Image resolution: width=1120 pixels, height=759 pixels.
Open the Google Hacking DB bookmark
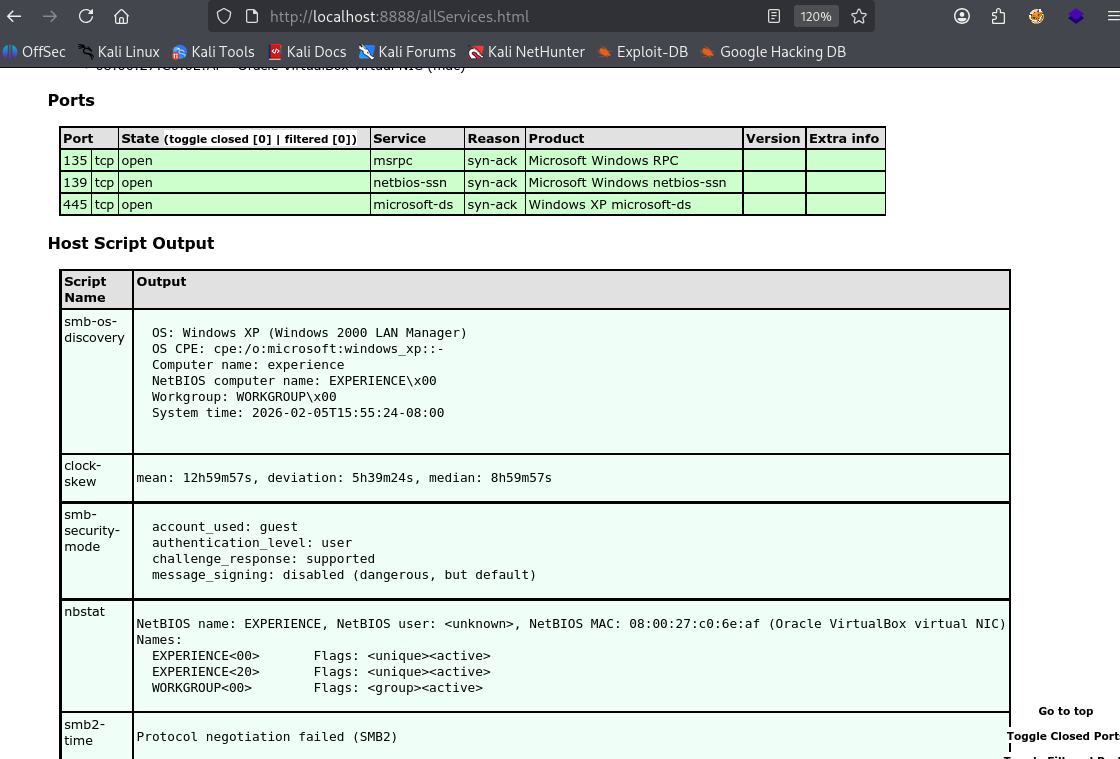[773, 51]
